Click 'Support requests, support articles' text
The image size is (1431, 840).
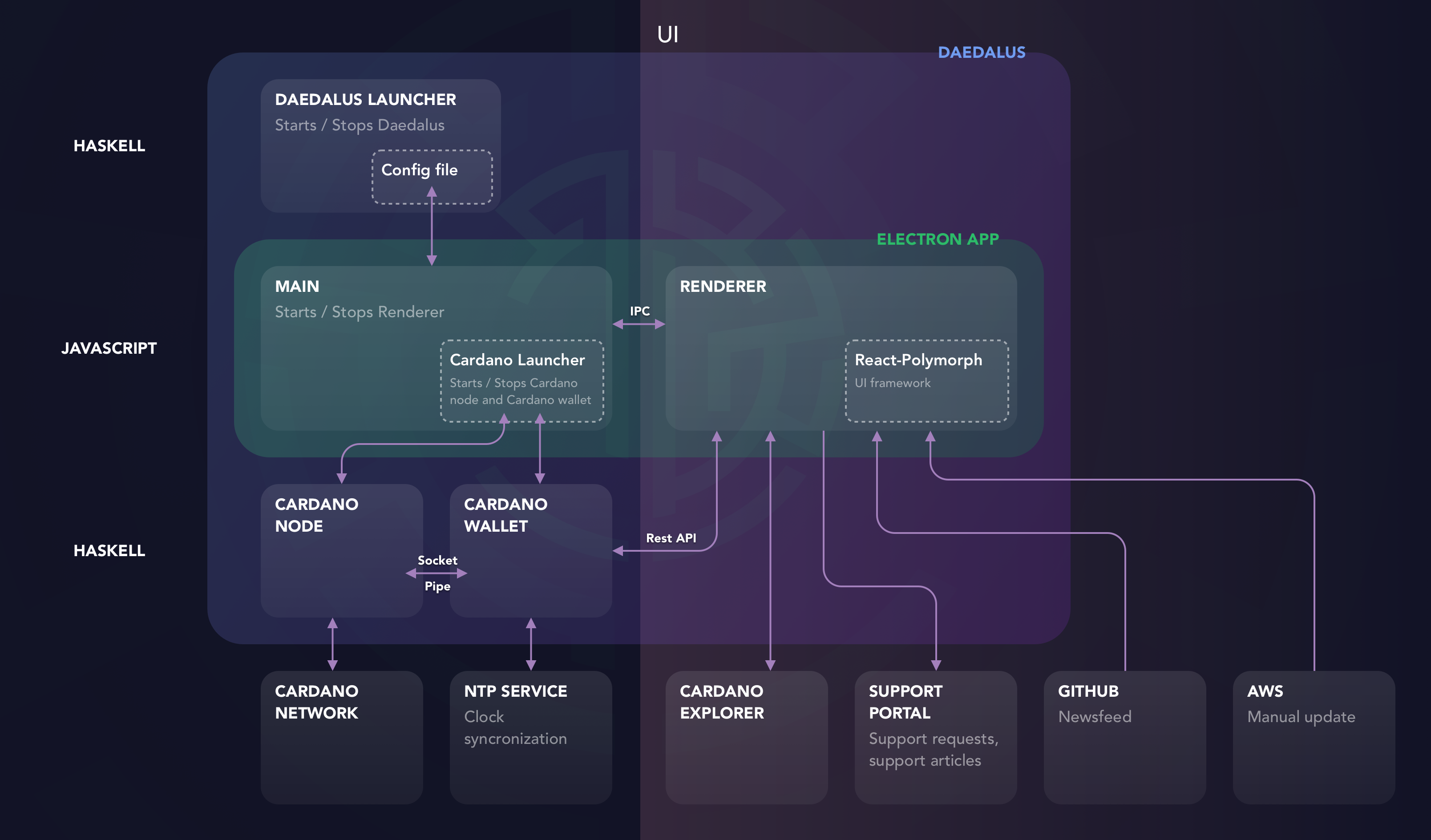[x=934, y=750]
